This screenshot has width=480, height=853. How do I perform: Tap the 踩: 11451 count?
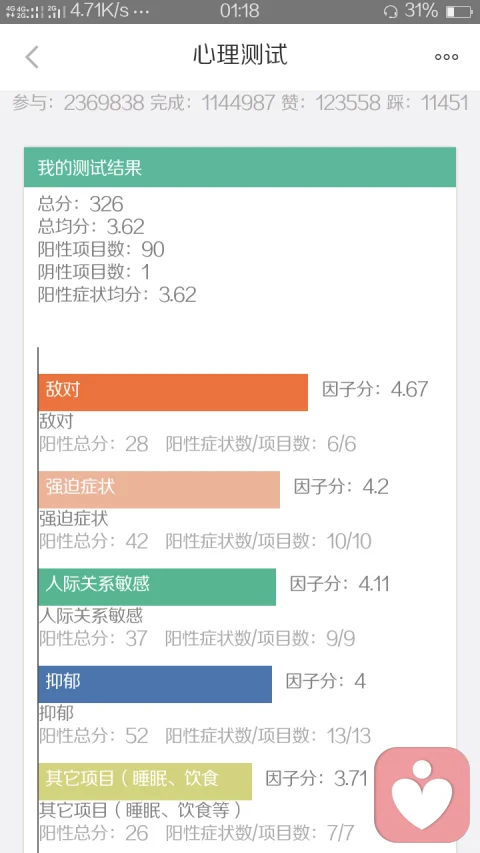(427, 102)
